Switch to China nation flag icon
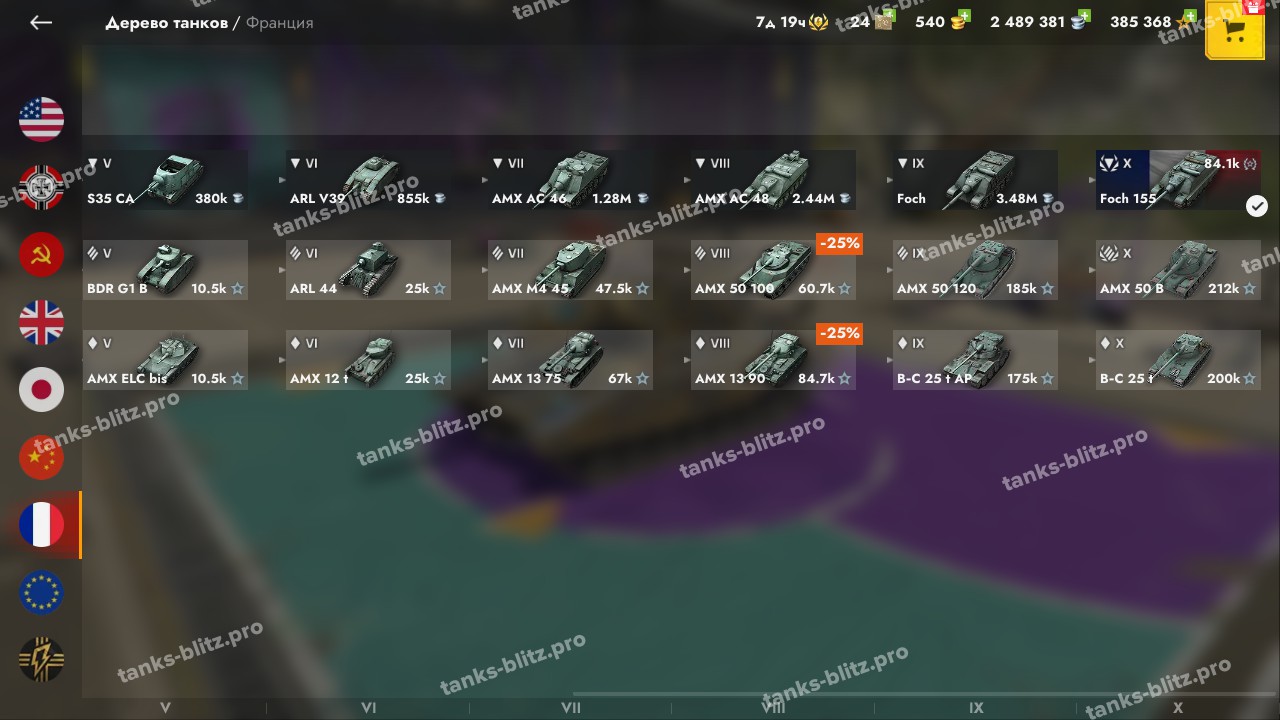The height and width of the screenshot is (720, 1280). [41, 458]
